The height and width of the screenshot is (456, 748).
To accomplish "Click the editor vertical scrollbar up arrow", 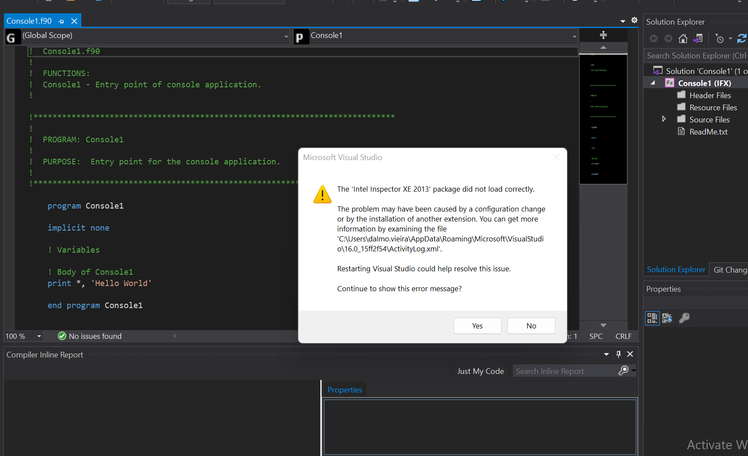I will tap(603, 47).
